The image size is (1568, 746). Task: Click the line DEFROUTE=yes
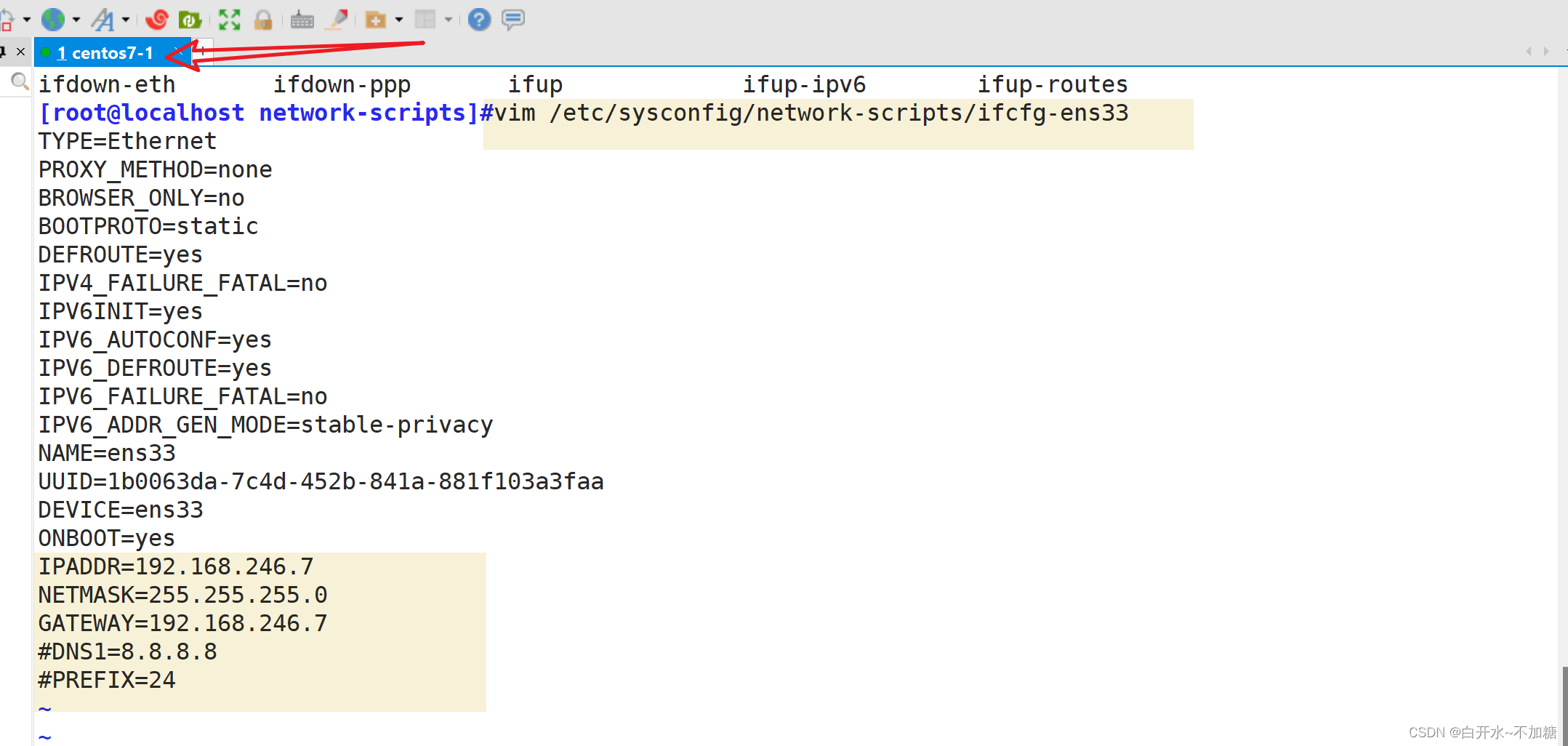(121, 254)
